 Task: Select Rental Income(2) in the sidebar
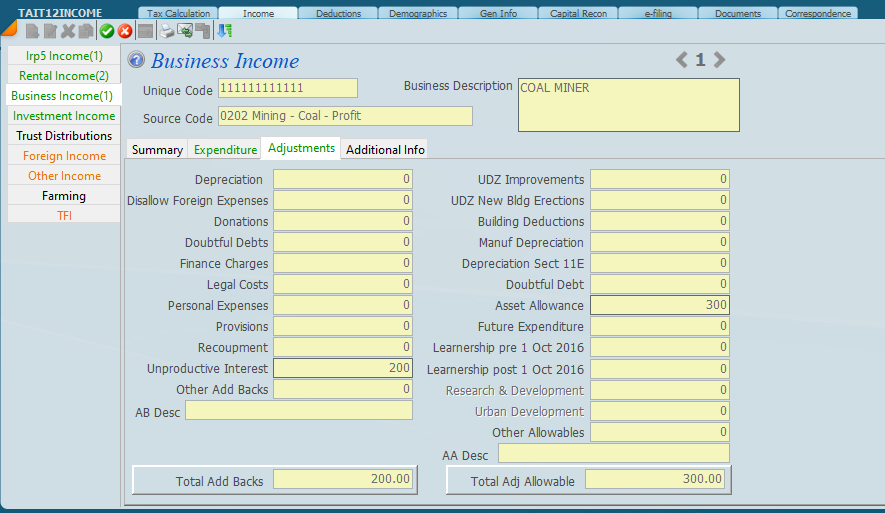pos(64,76)
